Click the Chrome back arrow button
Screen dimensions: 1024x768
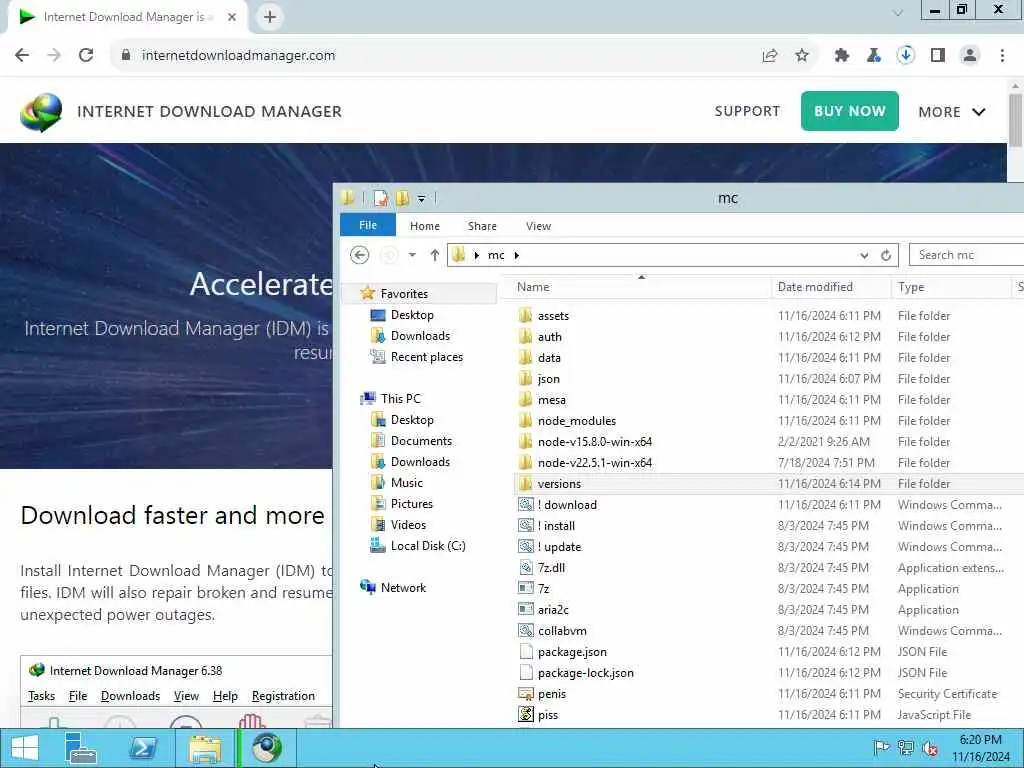(x=22, y=55)
